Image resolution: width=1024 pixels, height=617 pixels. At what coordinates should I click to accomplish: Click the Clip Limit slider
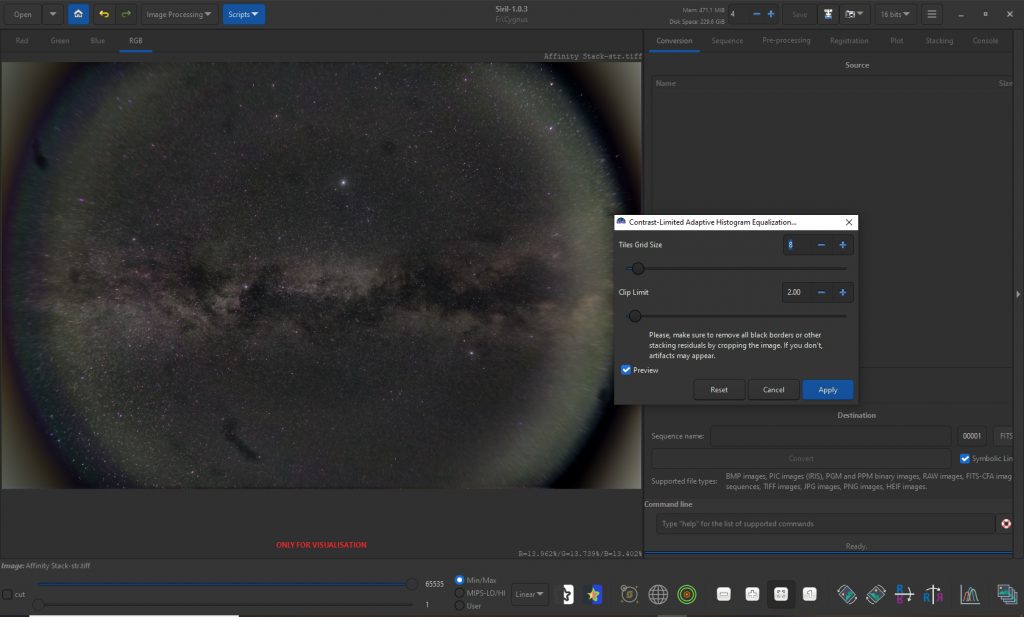click(x=736, y=316)
